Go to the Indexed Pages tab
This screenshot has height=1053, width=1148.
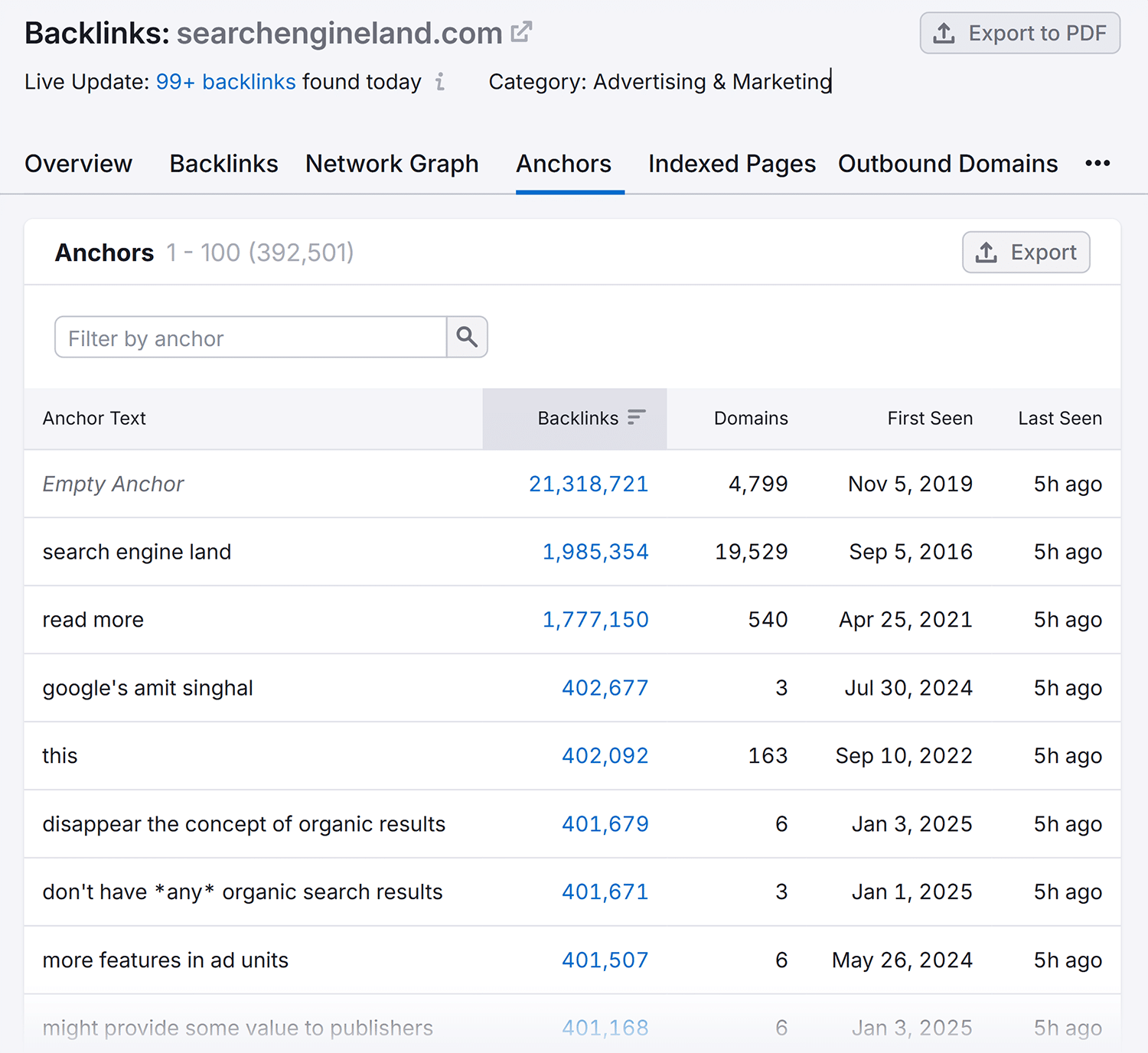pyautogui.click(x=732, y=164)
